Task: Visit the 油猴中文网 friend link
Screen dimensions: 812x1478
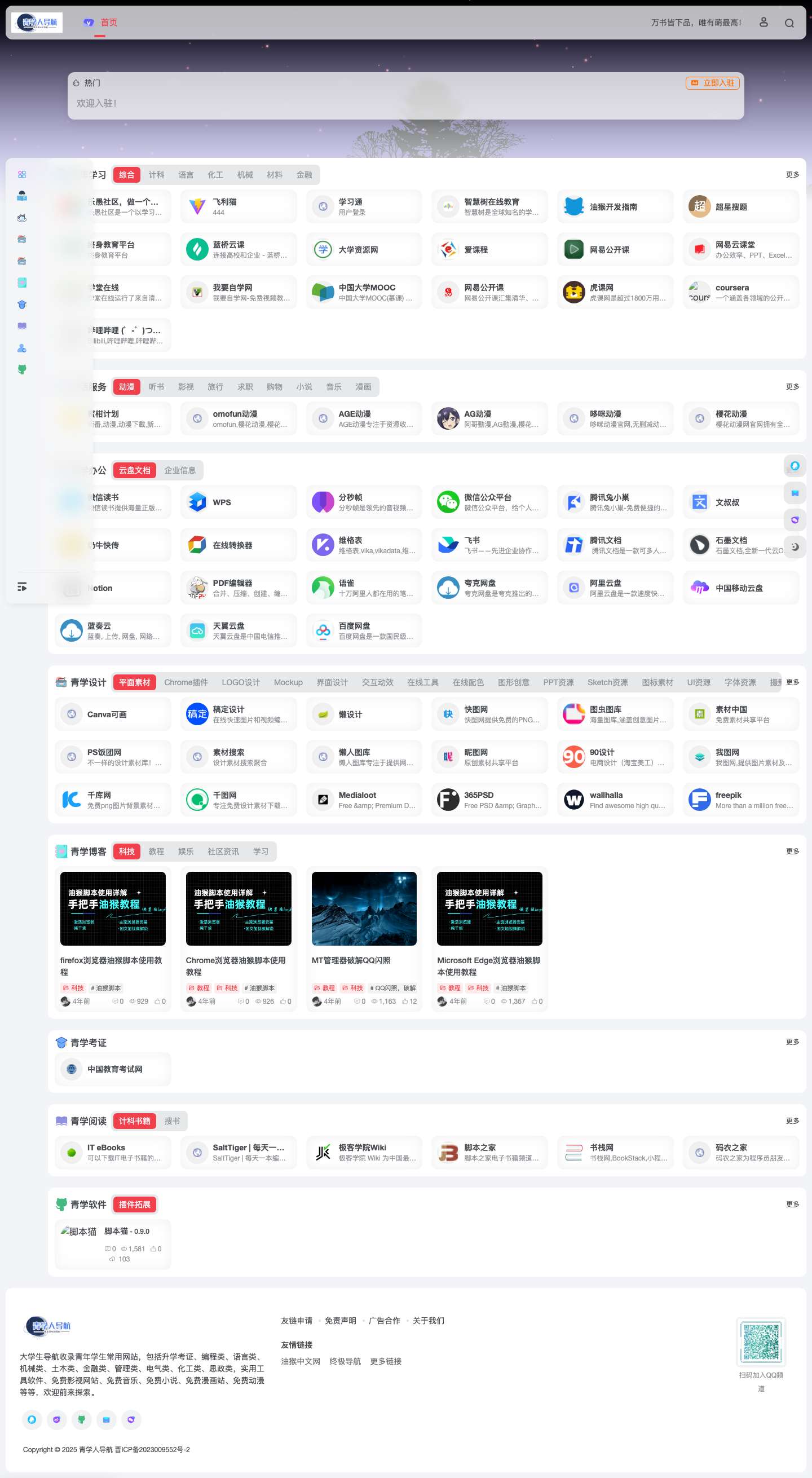Action: (301, 1361)
